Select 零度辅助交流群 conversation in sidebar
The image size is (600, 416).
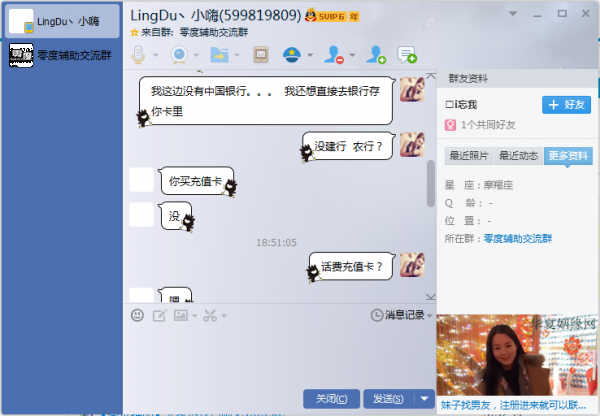pos(62,55)
